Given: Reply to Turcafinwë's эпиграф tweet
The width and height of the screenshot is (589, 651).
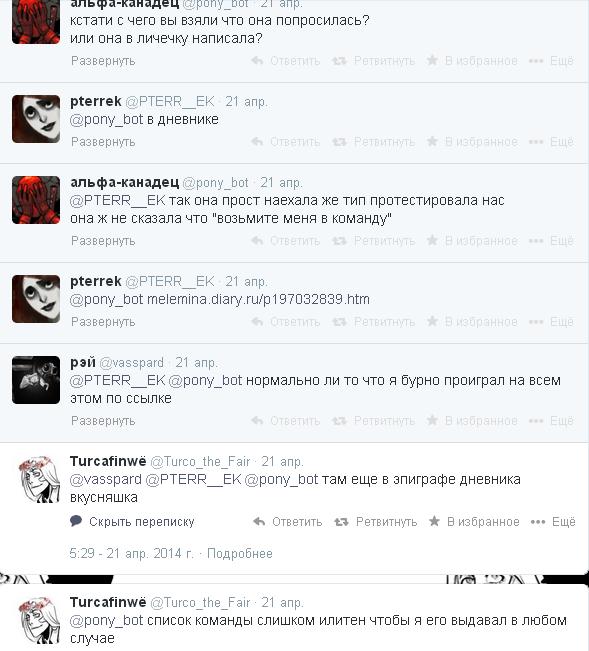Looking at the screenshot, I should pos(288,521).
